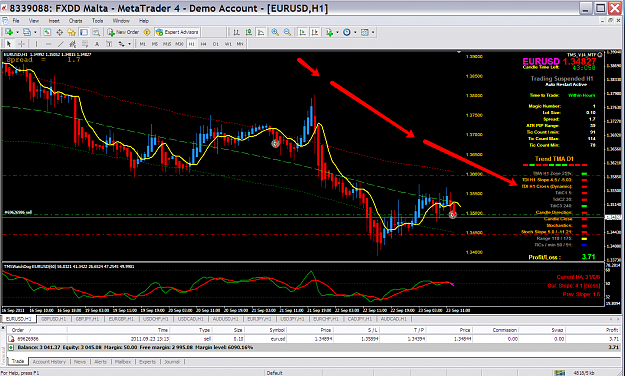625x376 pixels.
Task: Open the EURGBP,H1 chart tab
Action: click(x=122, y=319)
